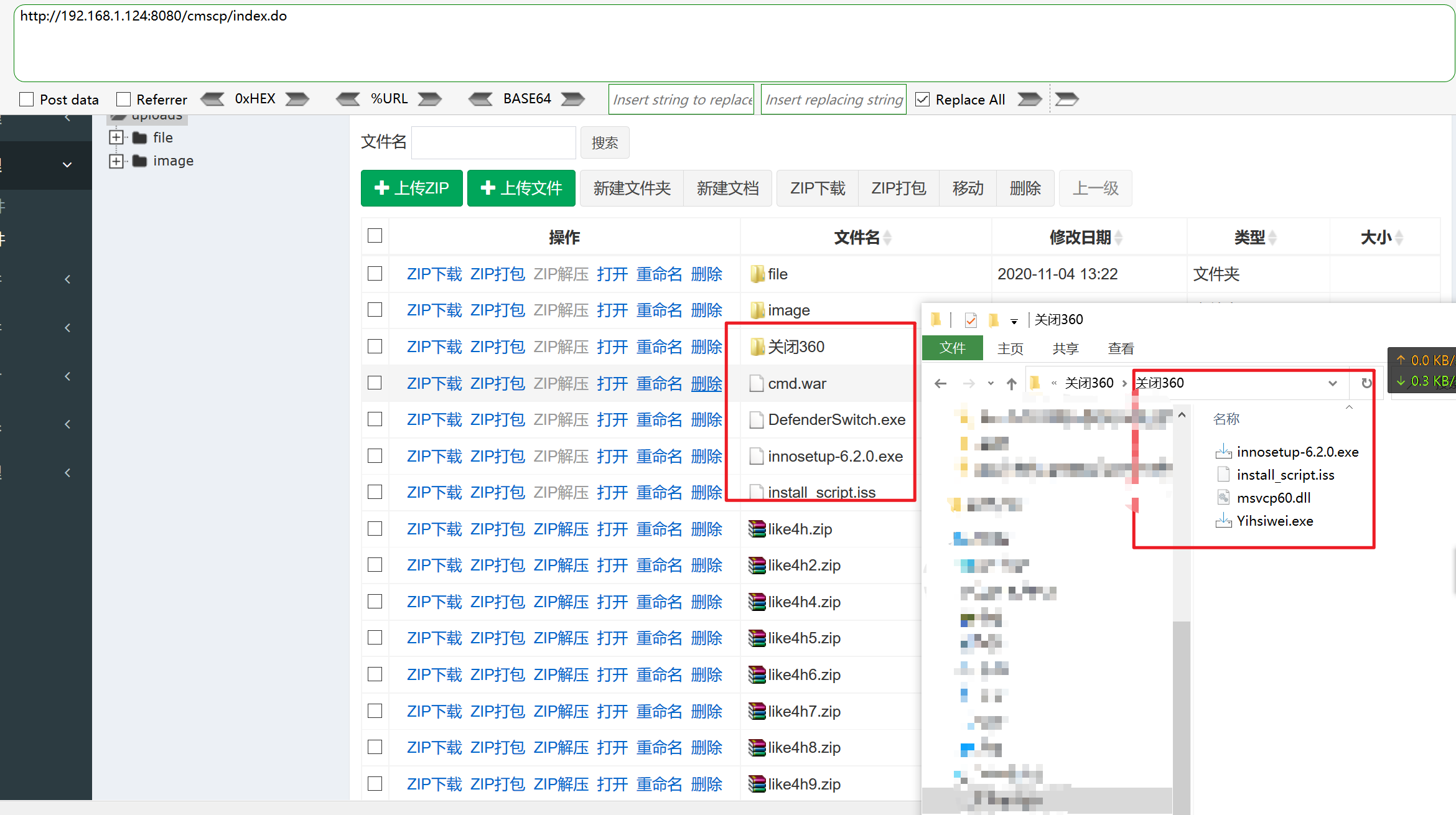Viewport: 1456px width, 815px height.
Task: Click the 上传ZIP green button
Action: 411,188
